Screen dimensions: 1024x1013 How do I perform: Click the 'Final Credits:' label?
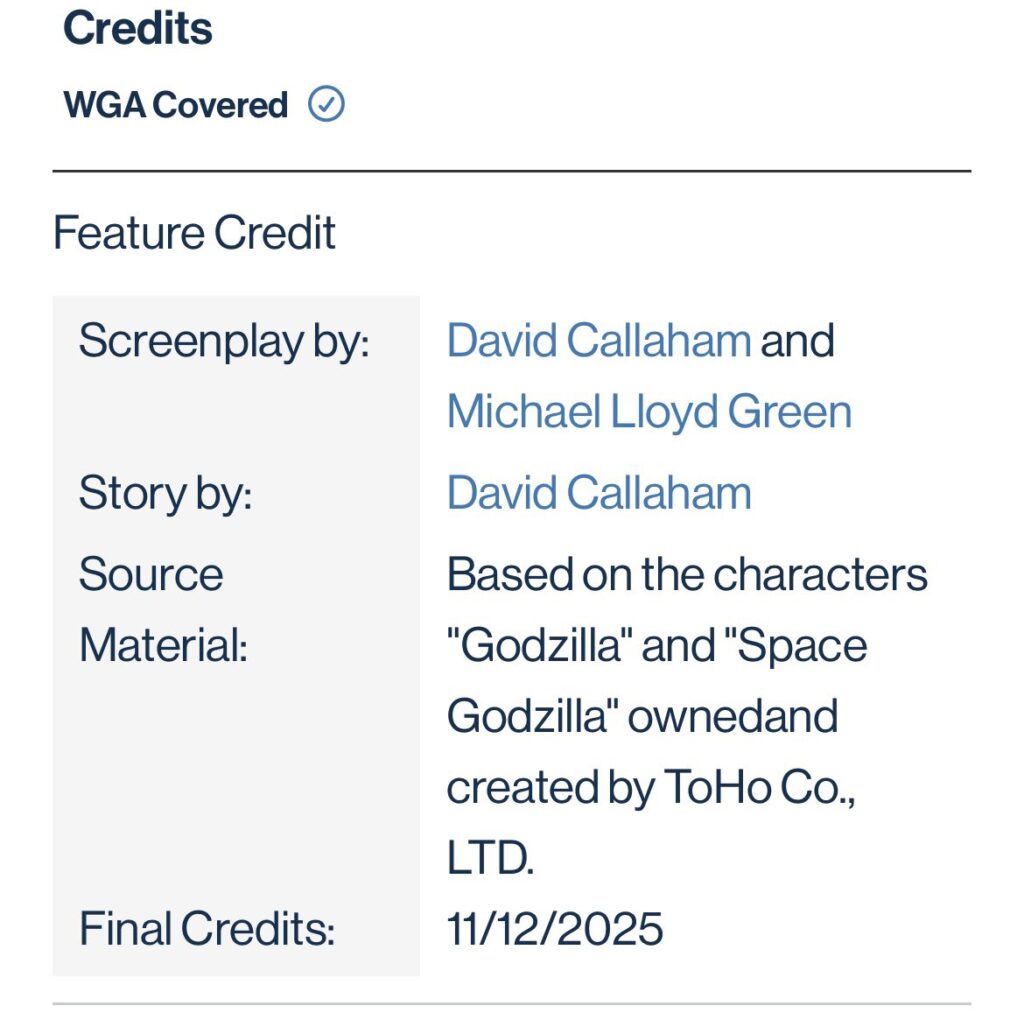coord(206,929)
